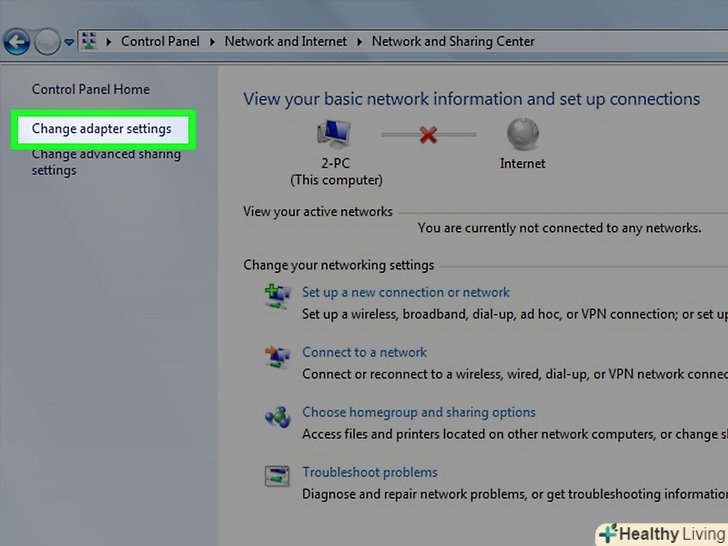Click 'Access files and printers' description
728x546 pixels.
515,434
